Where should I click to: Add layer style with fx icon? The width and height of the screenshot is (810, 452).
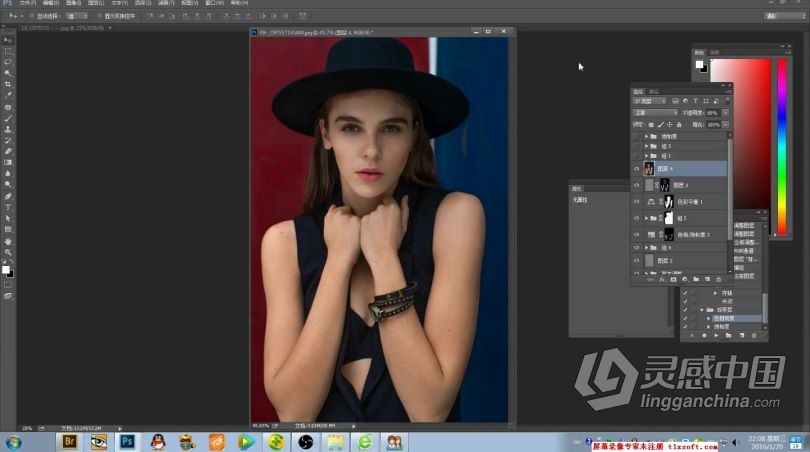tap(662, 279)
